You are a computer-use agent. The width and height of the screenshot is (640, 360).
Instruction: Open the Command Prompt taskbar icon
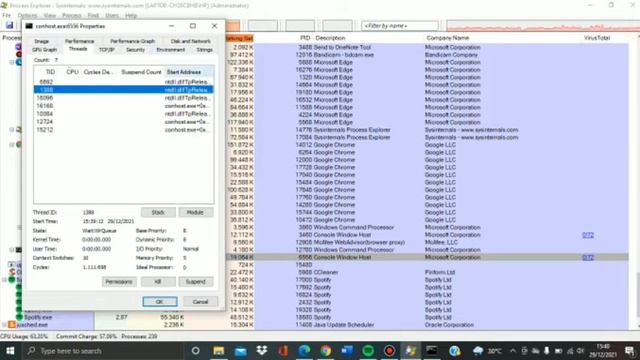432,351
